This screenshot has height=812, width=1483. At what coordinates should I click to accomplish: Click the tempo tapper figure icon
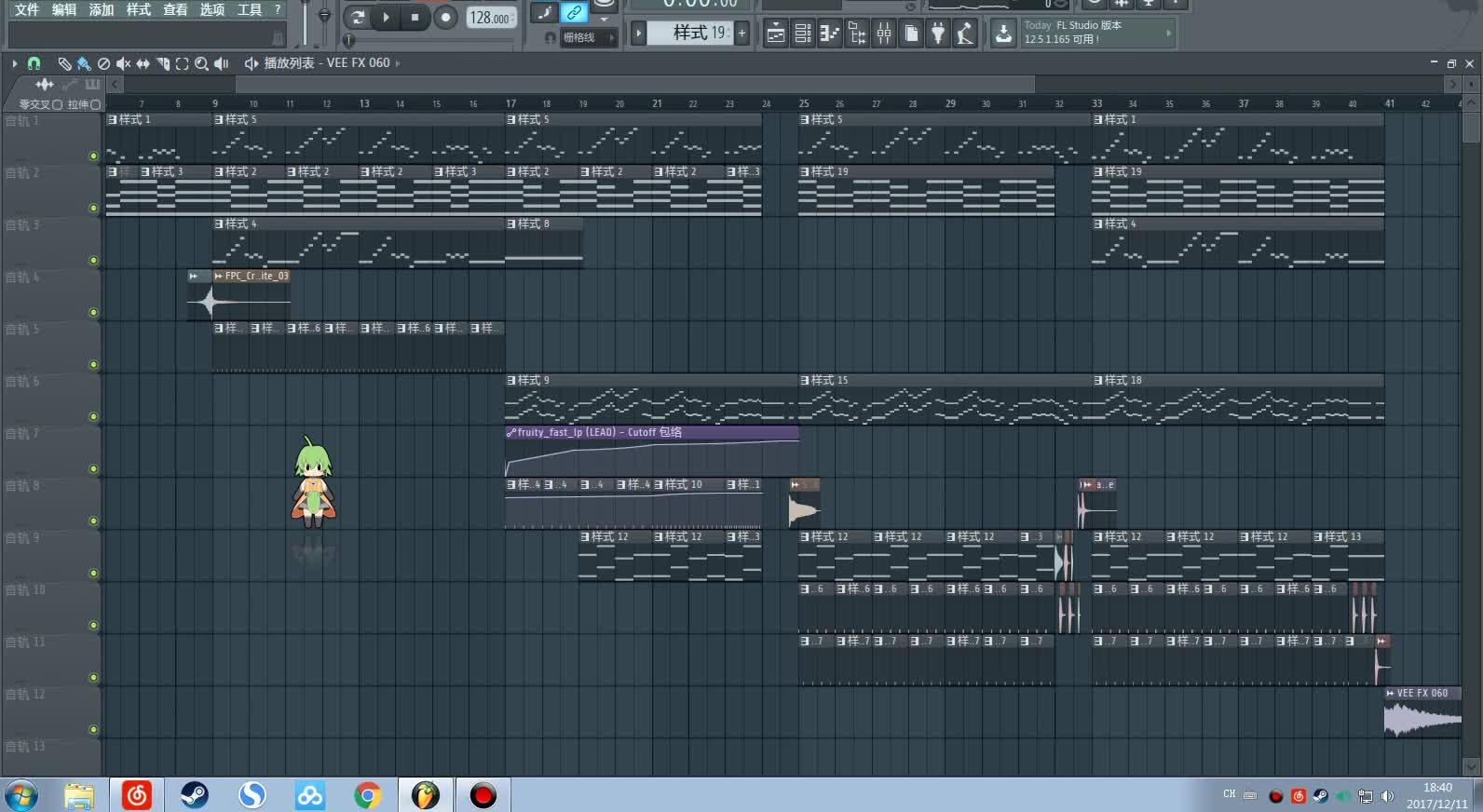click(965, 35)
